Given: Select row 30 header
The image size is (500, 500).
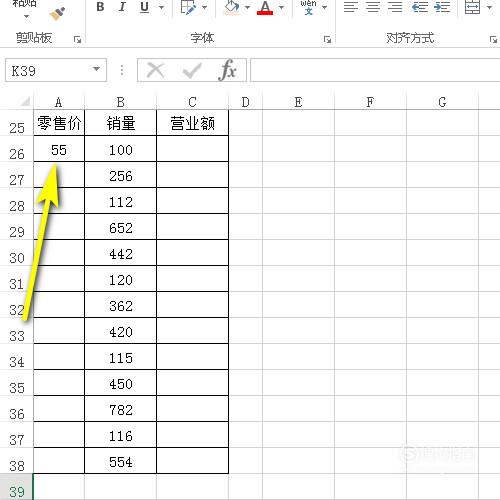Looking at the screenshot, I should tap(17, 253).
